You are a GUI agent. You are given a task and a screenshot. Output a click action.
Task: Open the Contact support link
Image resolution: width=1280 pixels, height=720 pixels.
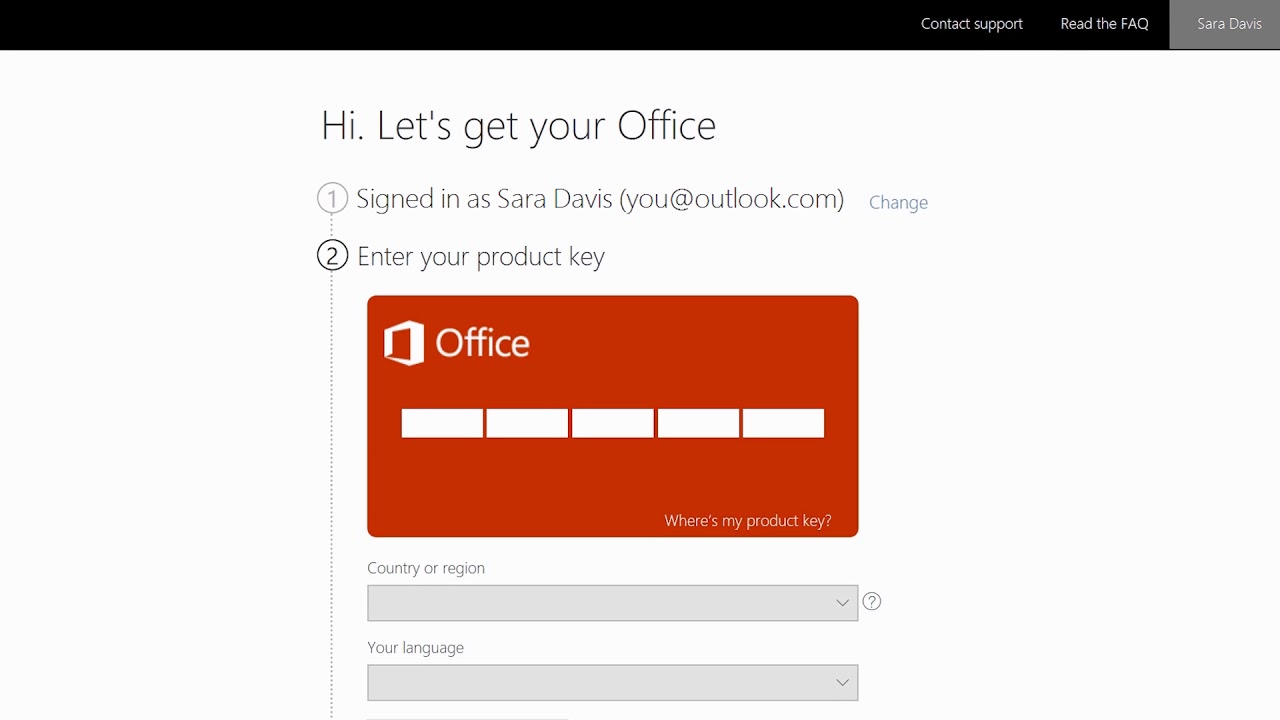point(971,24)
